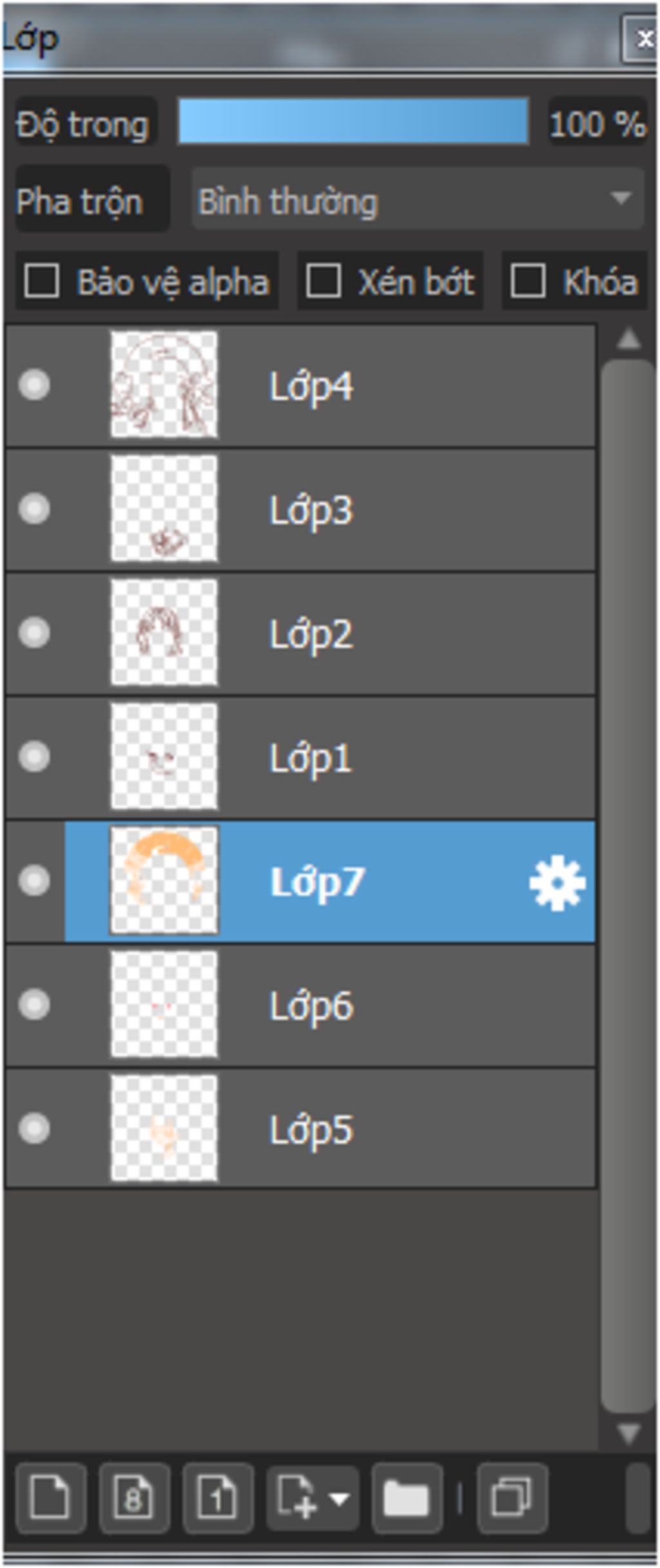This screenshot has height=1568, width=660.
Task: Check the Khóa lock checkbox
Action: 527,281
